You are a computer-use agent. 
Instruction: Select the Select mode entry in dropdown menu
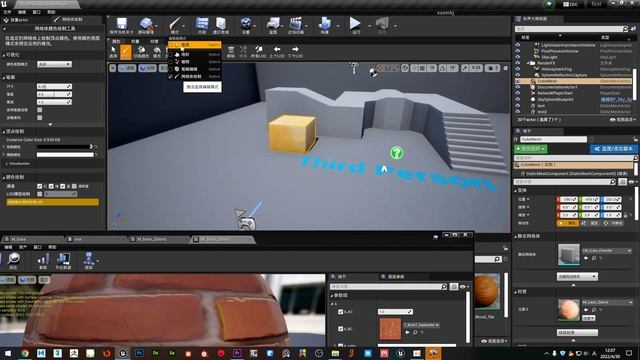[195, 44]
